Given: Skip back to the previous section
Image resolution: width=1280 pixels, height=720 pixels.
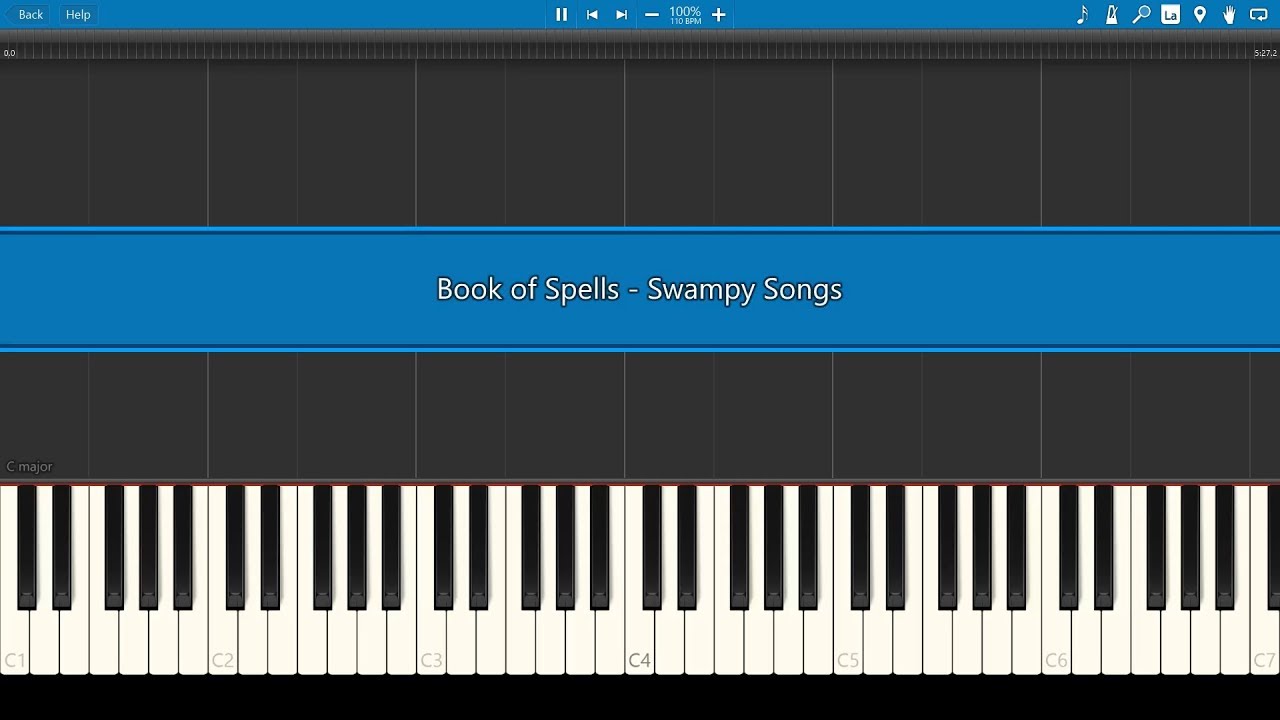Looking at the screenshot, I should point(592,14).
